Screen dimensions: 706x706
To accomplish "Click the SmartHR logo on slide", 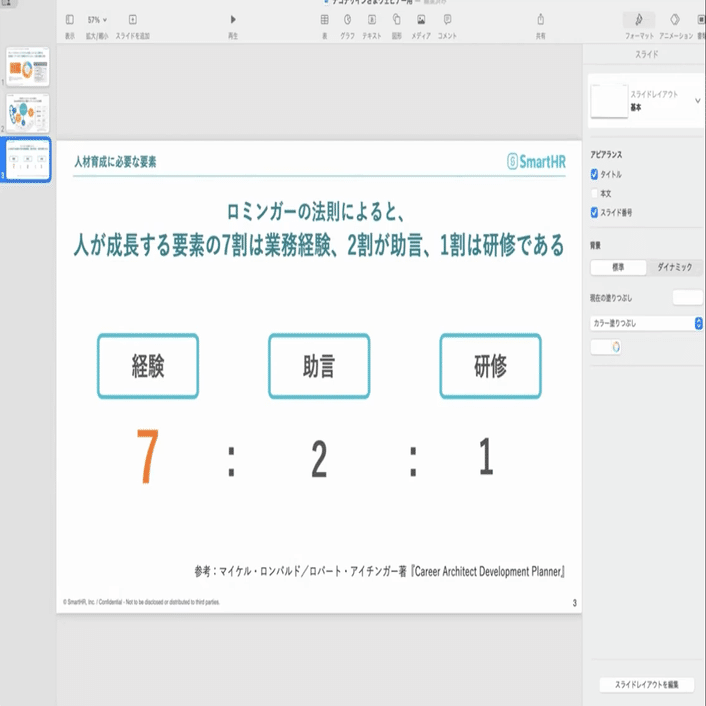I will [x=536, y=161].
